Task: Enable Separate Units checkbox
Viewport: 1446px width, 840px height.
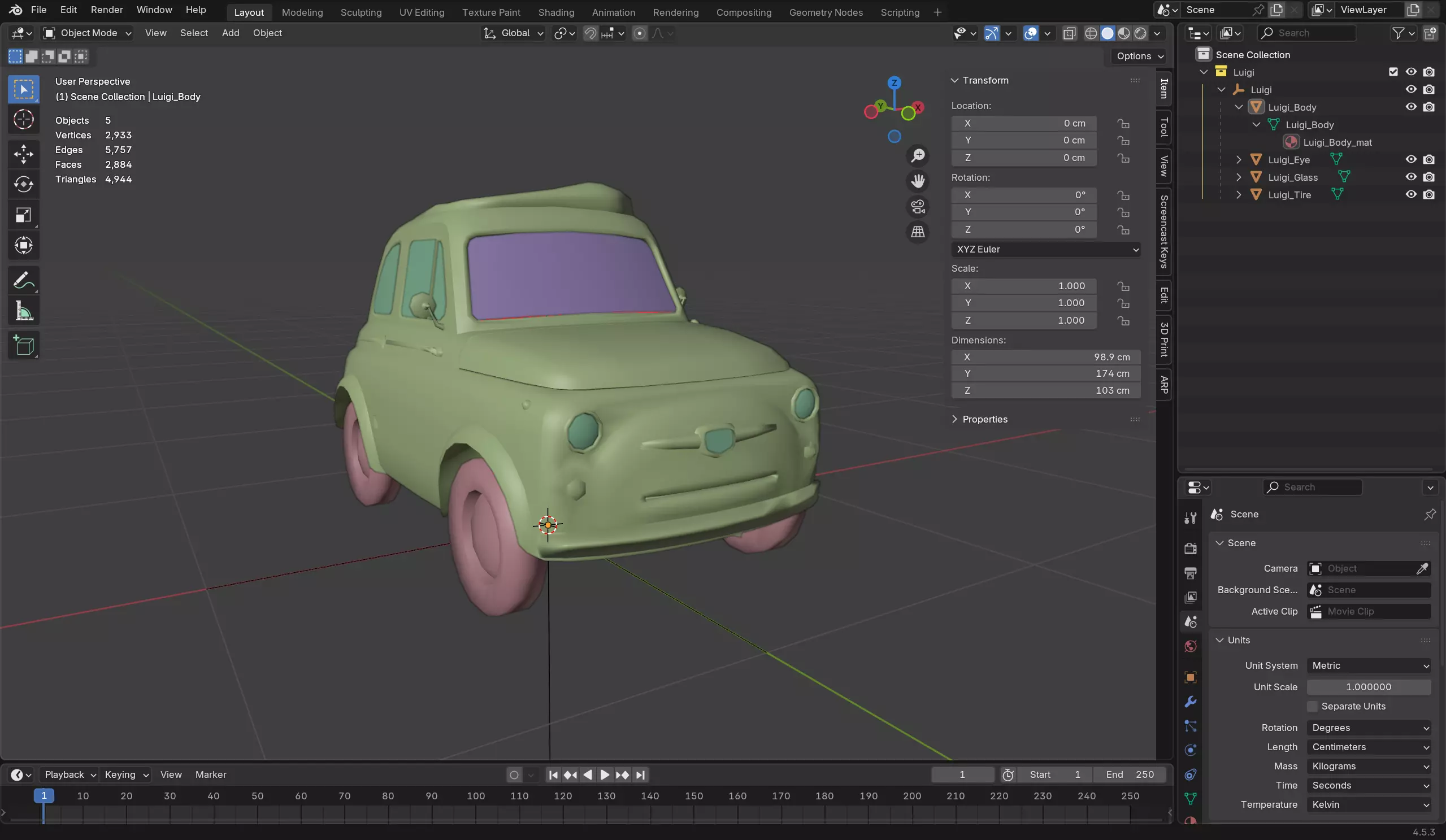Action: click(x=1312, y=706)
